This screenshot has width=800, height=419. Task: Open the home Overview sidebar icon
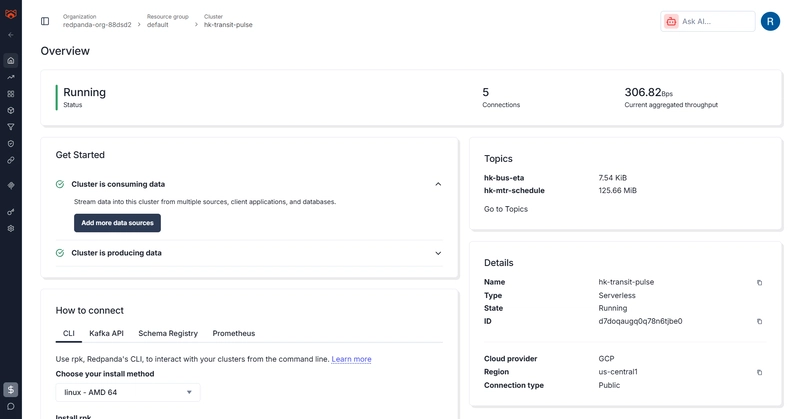[x=11, y=60]
